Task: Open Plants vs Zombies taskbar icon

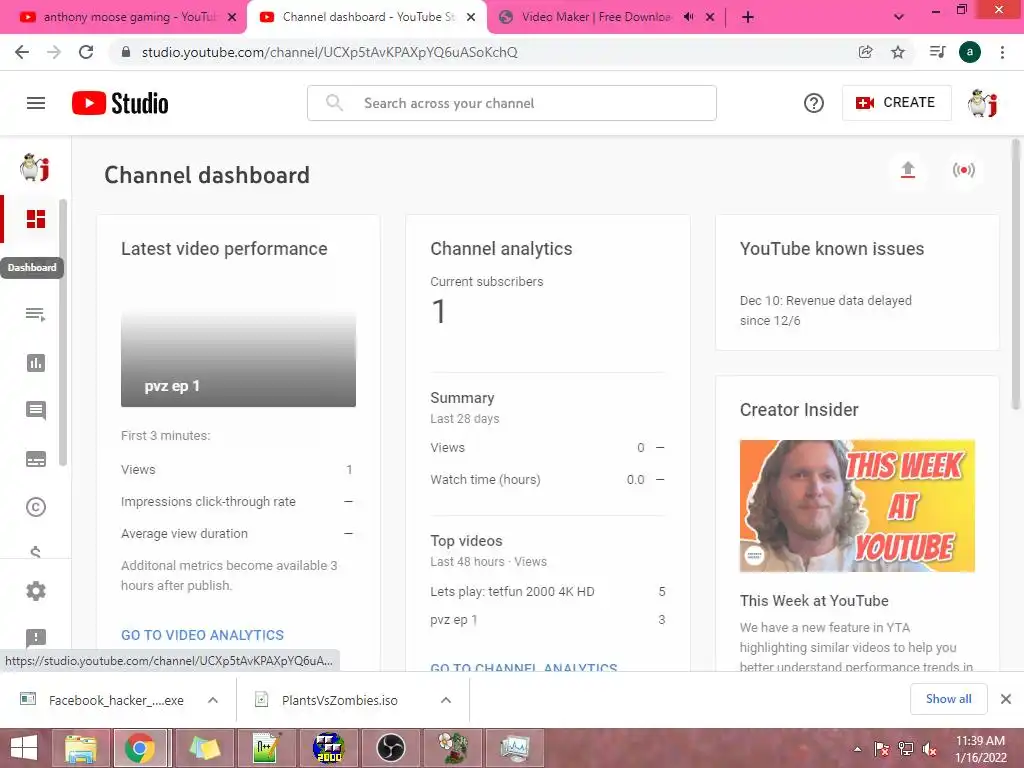Action: (x=453, y=748)
